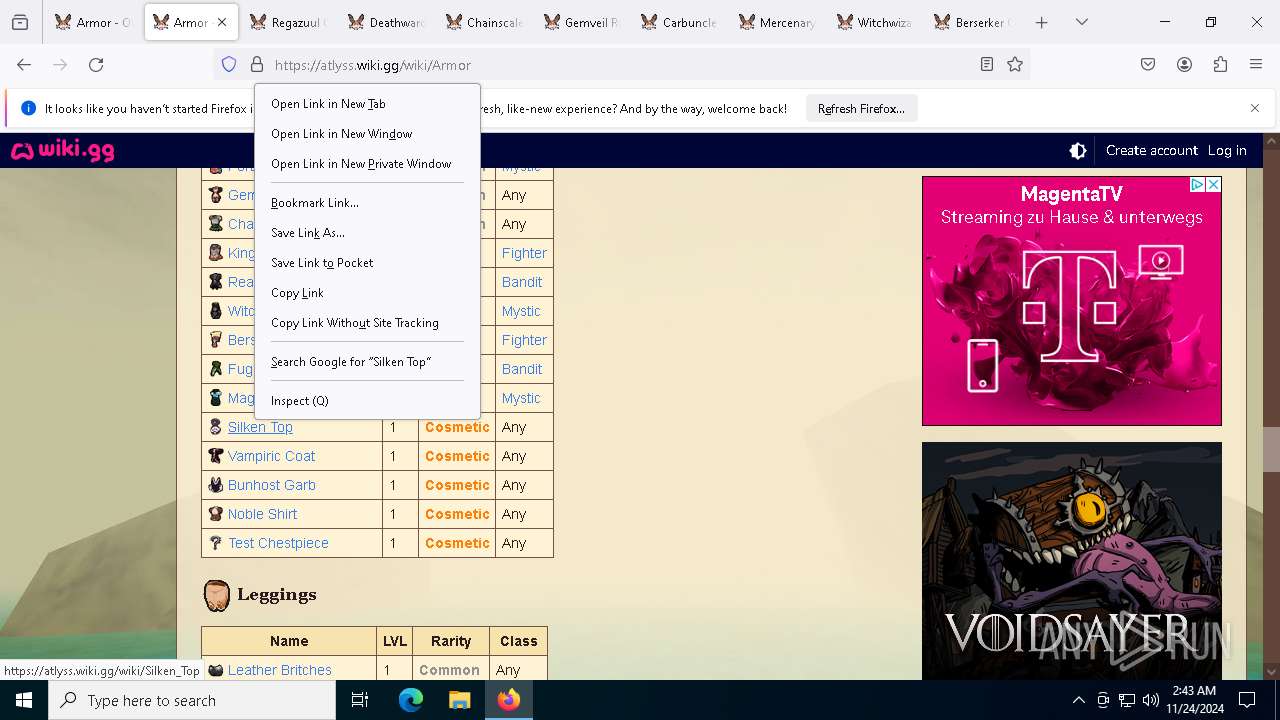The height and width of the screenshot is (720, 1280).
Task: Open Firefox account icon
Action: [x=1184, y=64]
